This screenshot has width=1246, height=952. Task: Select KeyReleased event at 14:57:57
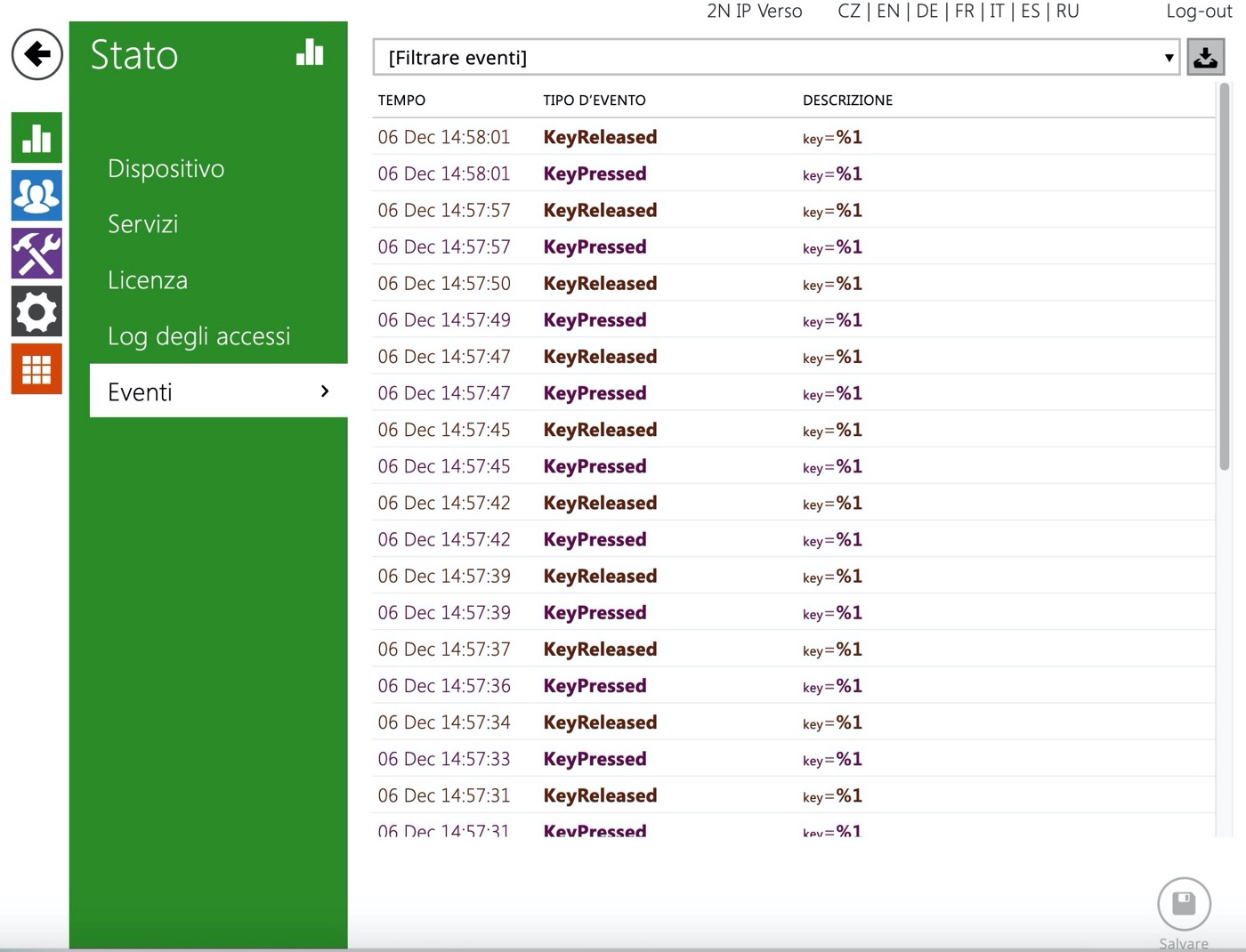[x=794, y=210]
